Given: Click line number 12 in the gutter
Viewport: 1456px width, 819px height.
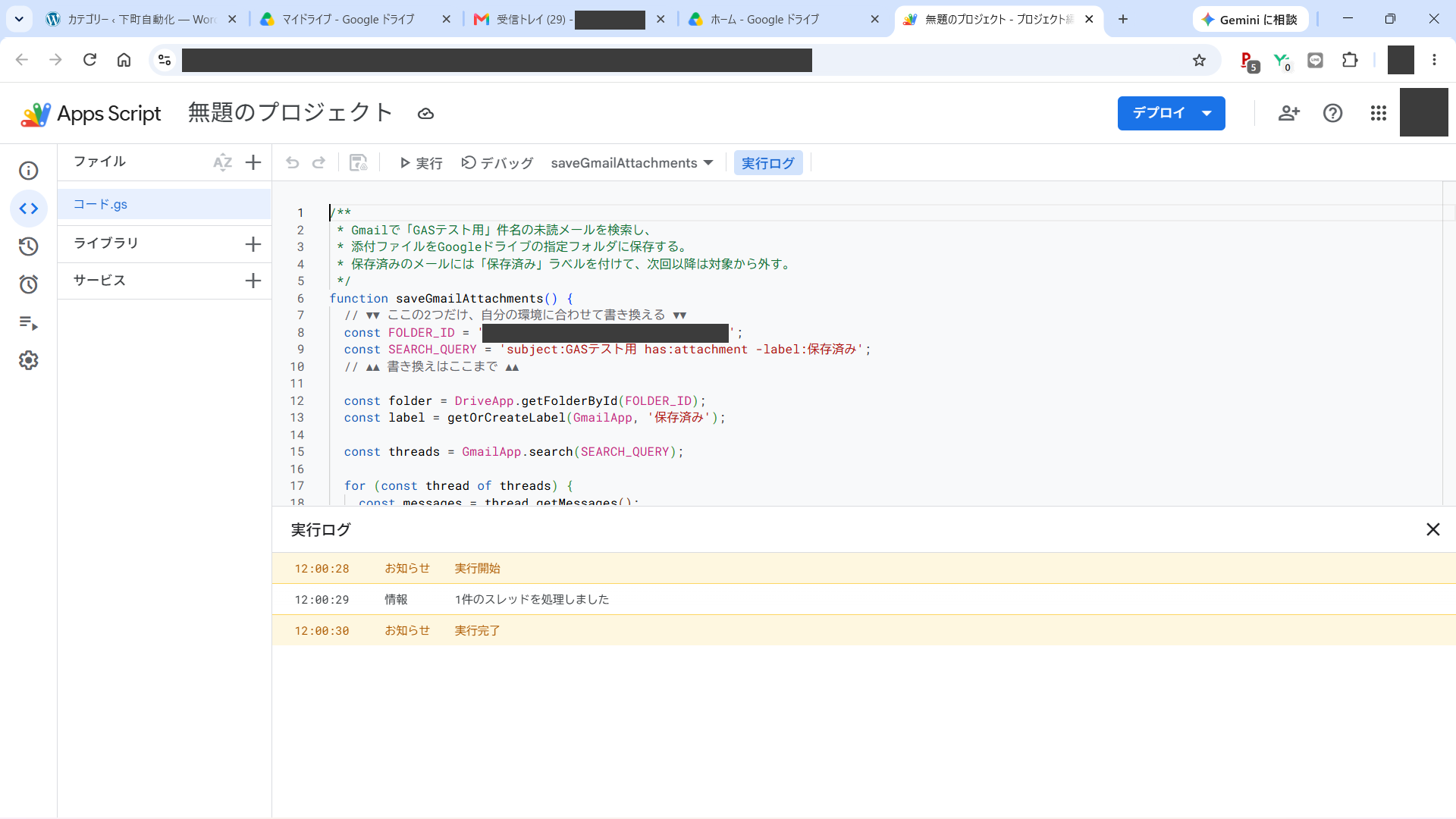Looking at the screenshot, I should tap(297, 401).
